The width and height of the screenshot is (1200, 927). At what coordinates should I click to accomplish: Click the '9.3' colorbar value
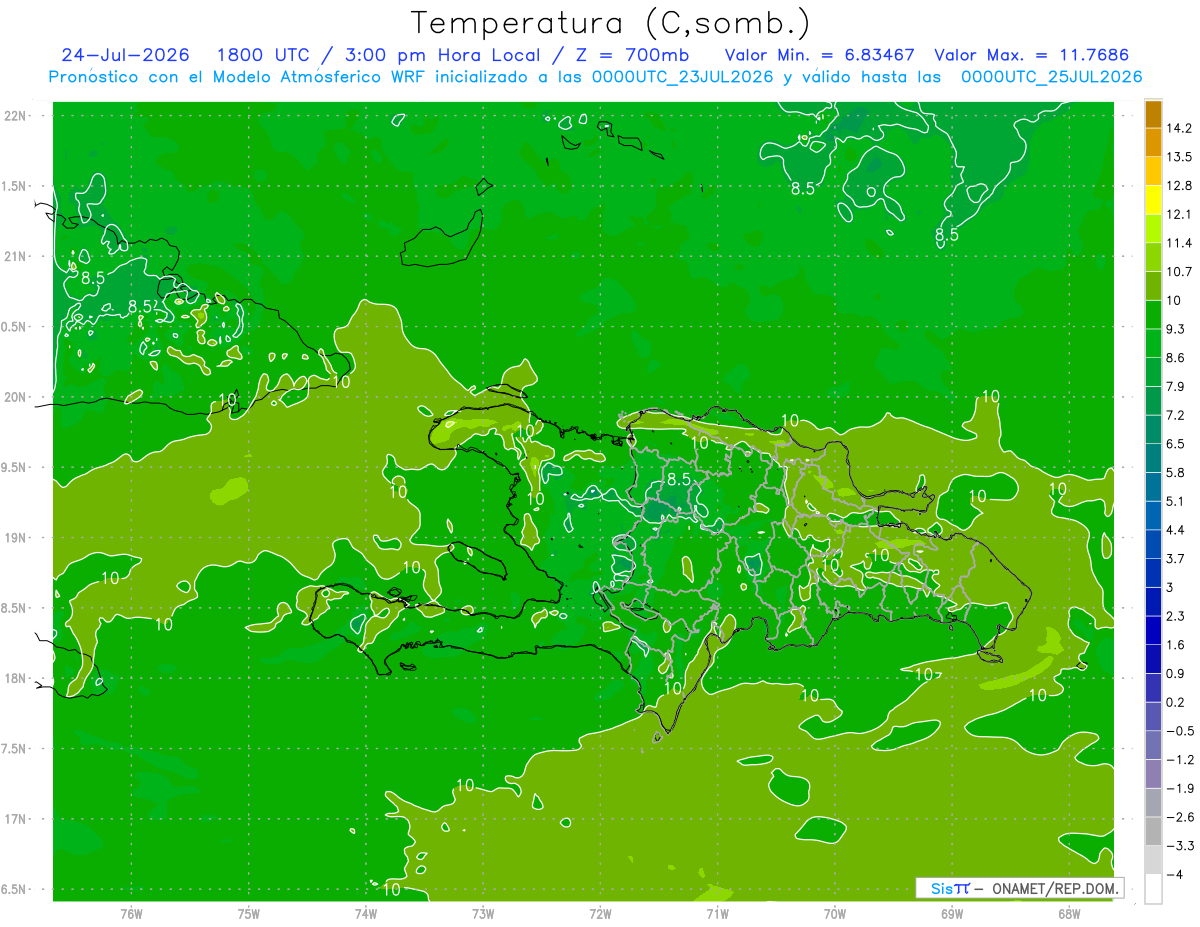(1176, 329)
